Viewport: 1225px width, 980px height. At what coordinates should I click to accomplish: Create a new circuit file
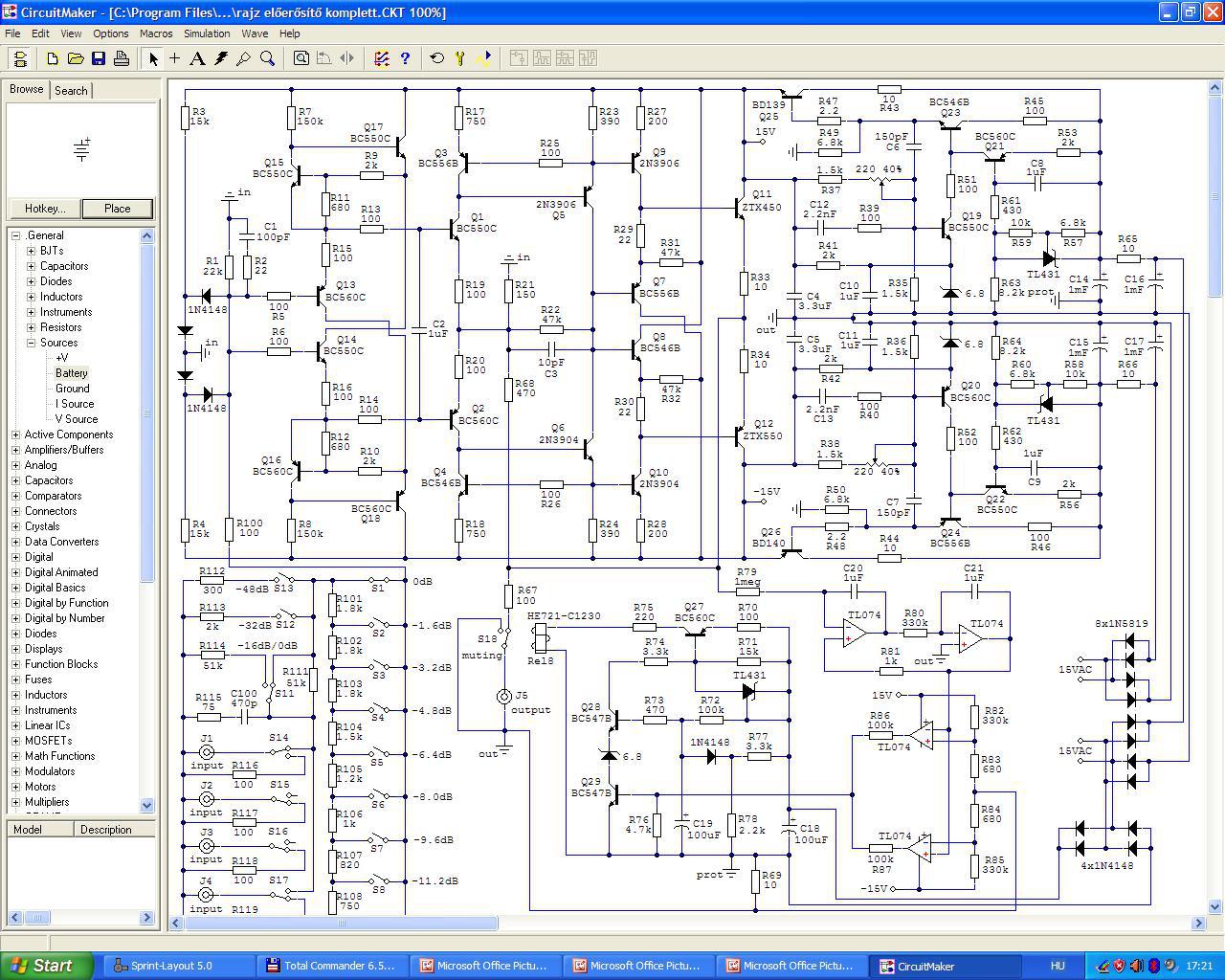pos(53,58)
